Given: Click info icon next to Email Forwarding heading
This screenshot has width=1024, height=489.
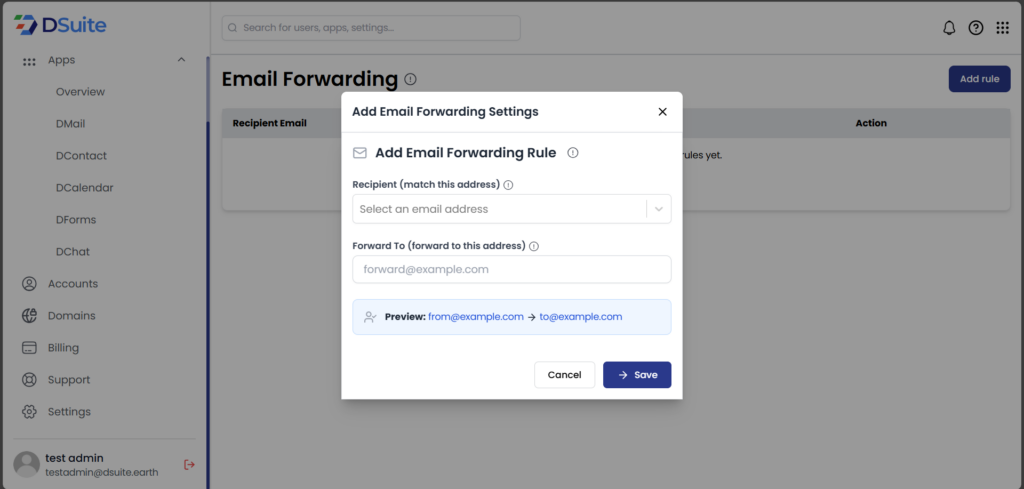Looking at the screenshot, I should 411,79.
